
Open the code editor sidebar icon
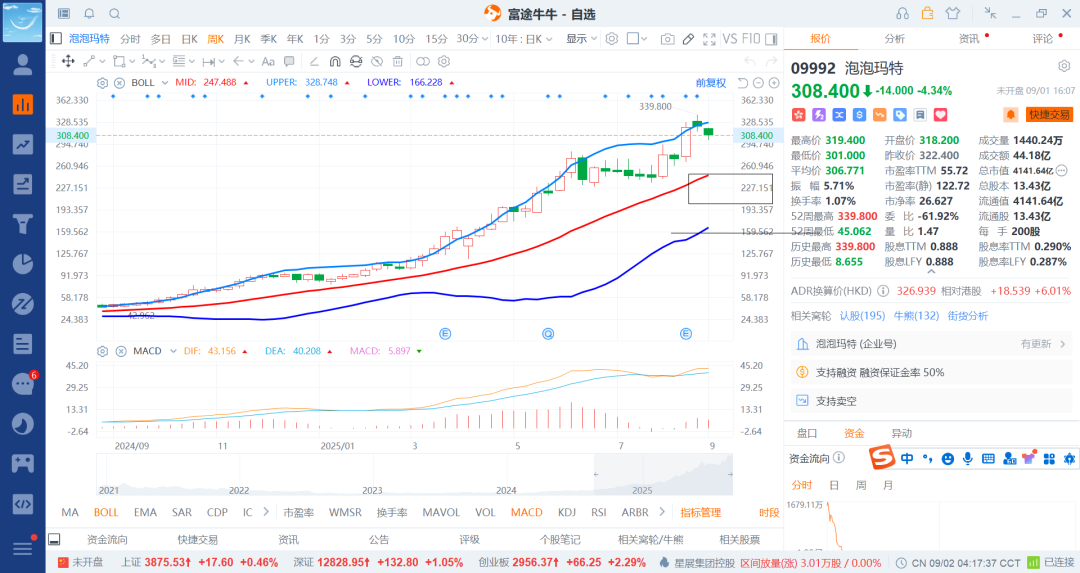tap(23, 503)
